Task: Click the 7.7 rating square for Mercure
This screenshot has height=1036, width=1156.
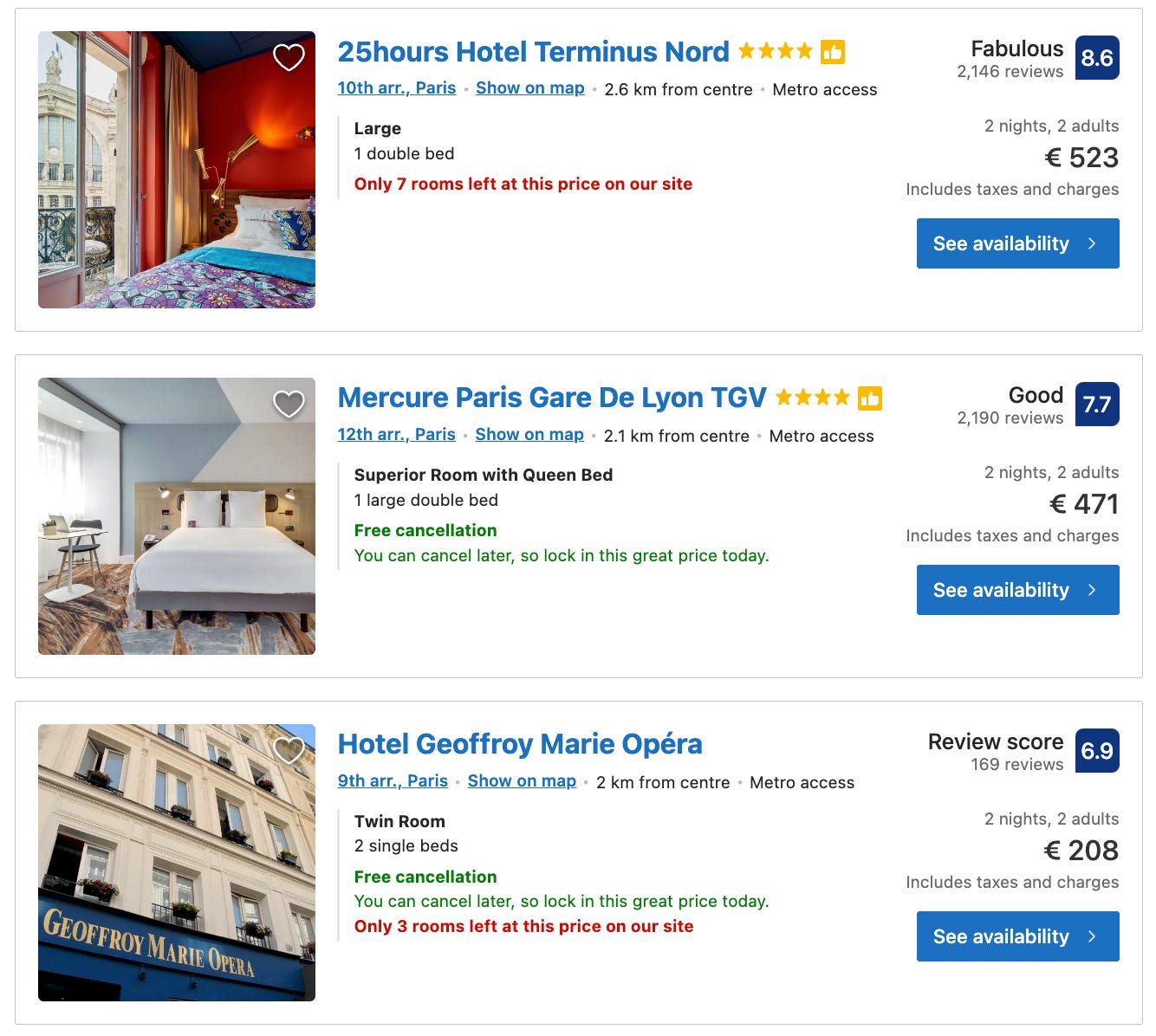Action: pyautogui.click(x=1097, y=404)
